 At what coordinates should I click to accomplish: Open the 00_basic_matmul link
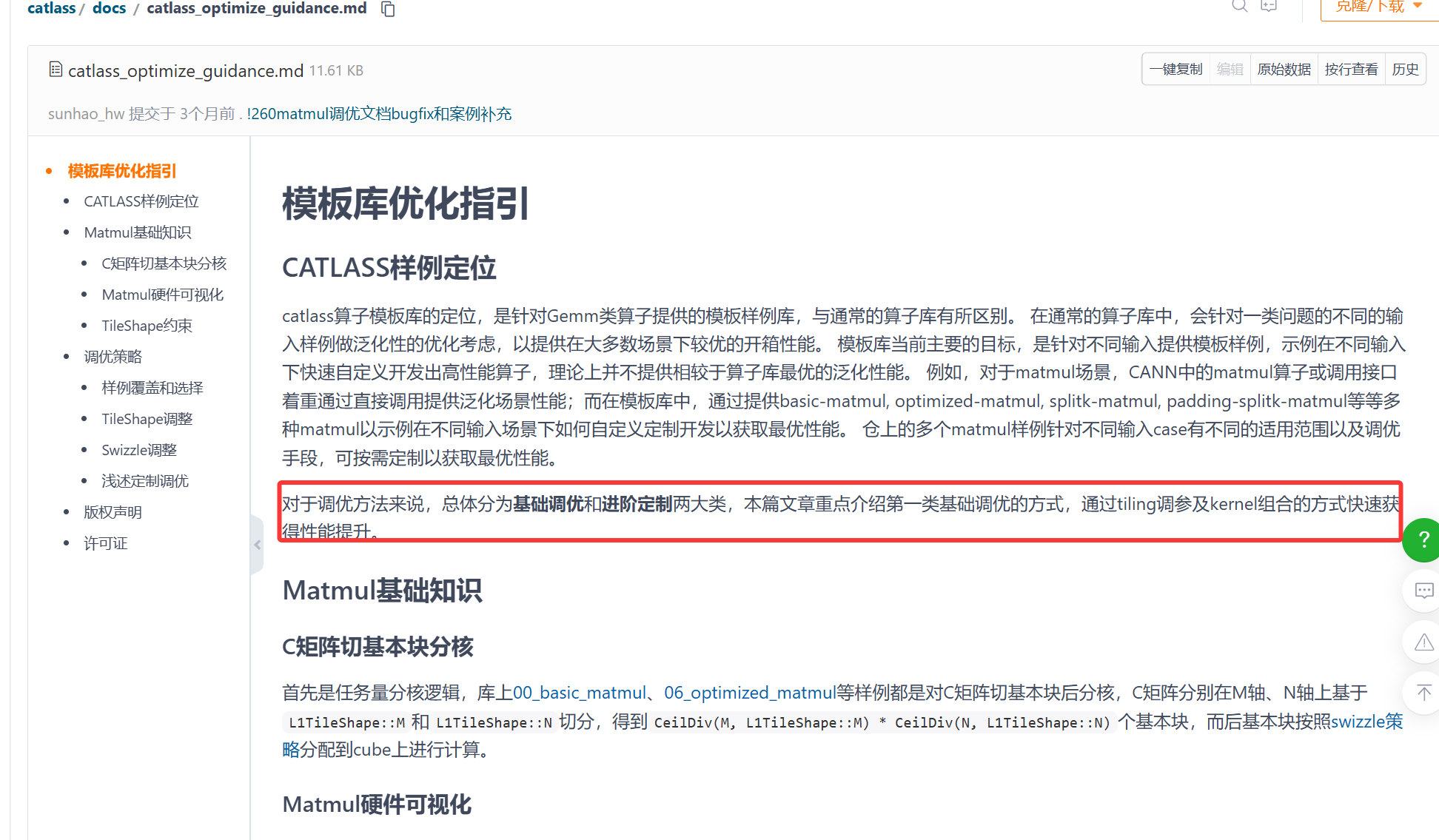pyautogui.click(x=580, y=693)
